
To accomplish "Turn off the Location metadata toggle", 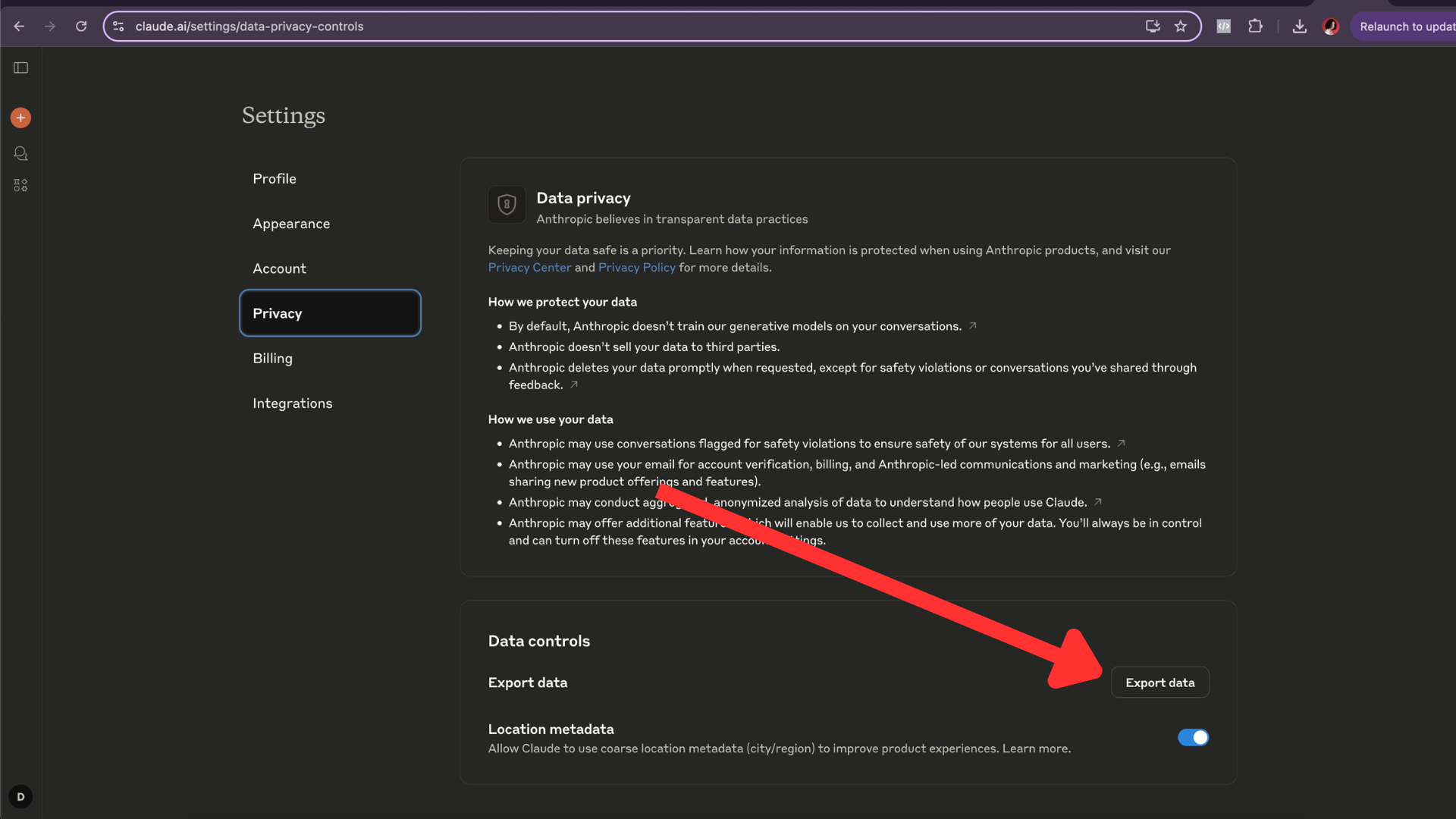I will [1193, 738].
